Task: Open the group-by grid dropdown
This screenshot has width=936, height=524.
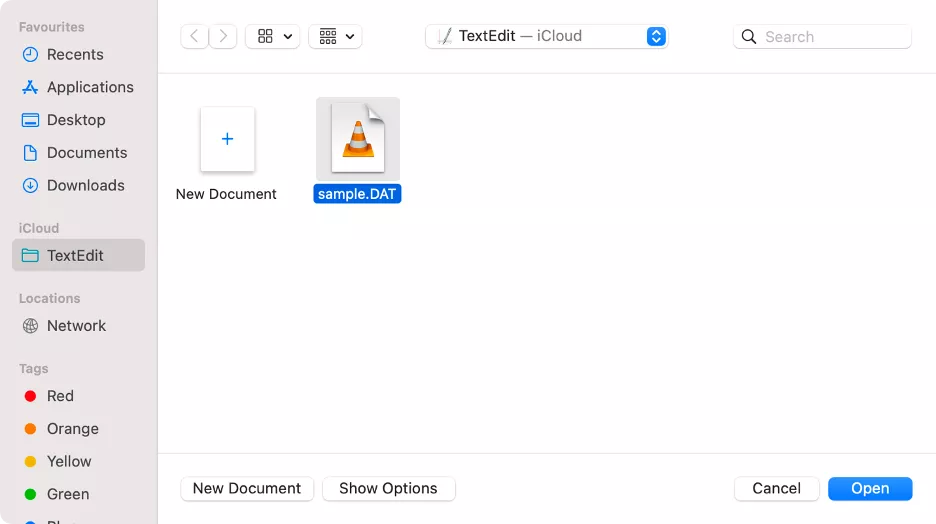Action: point(335,37)
